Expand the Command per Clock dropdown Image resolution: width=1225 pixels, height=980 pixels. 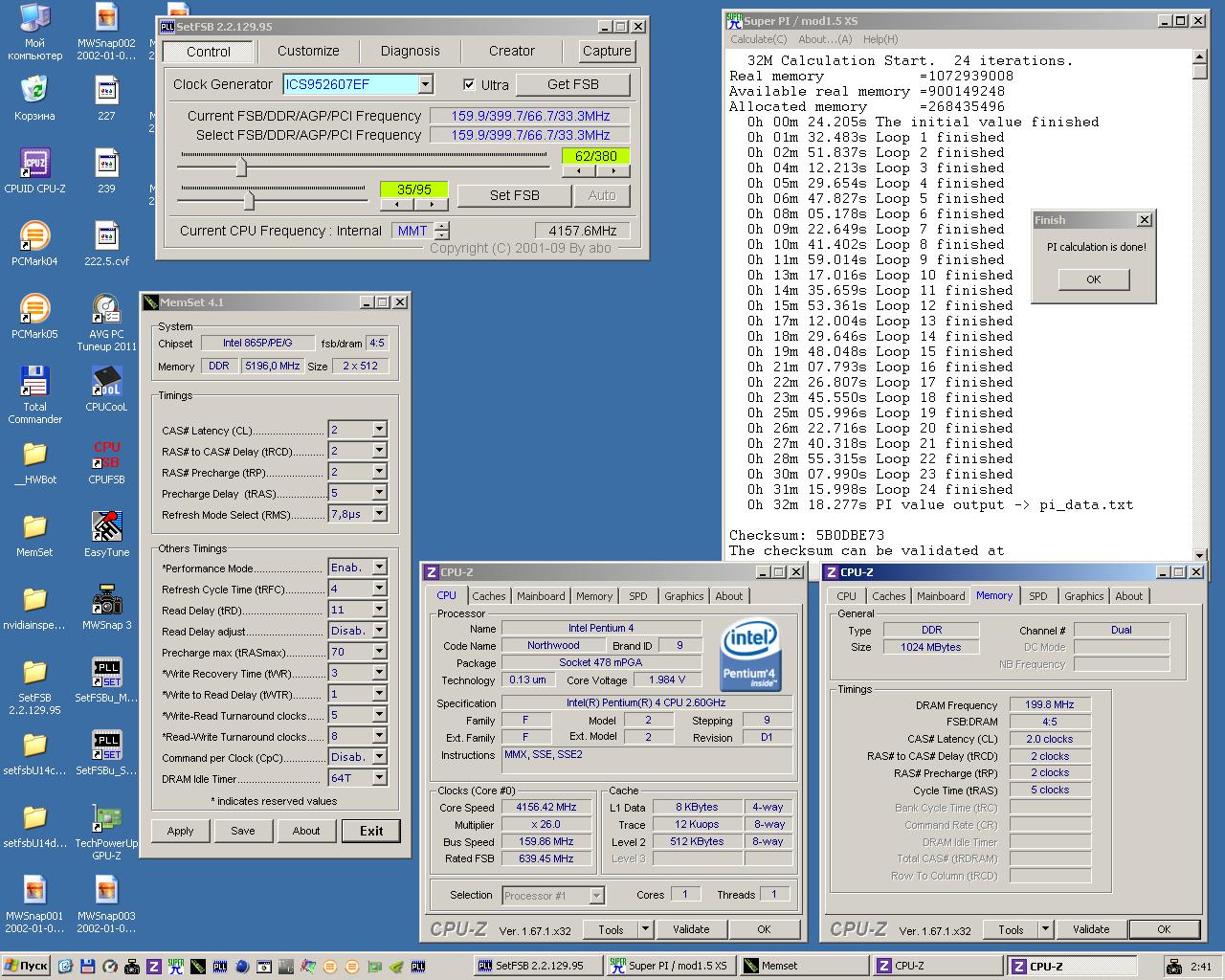click(x=379, y=757)
